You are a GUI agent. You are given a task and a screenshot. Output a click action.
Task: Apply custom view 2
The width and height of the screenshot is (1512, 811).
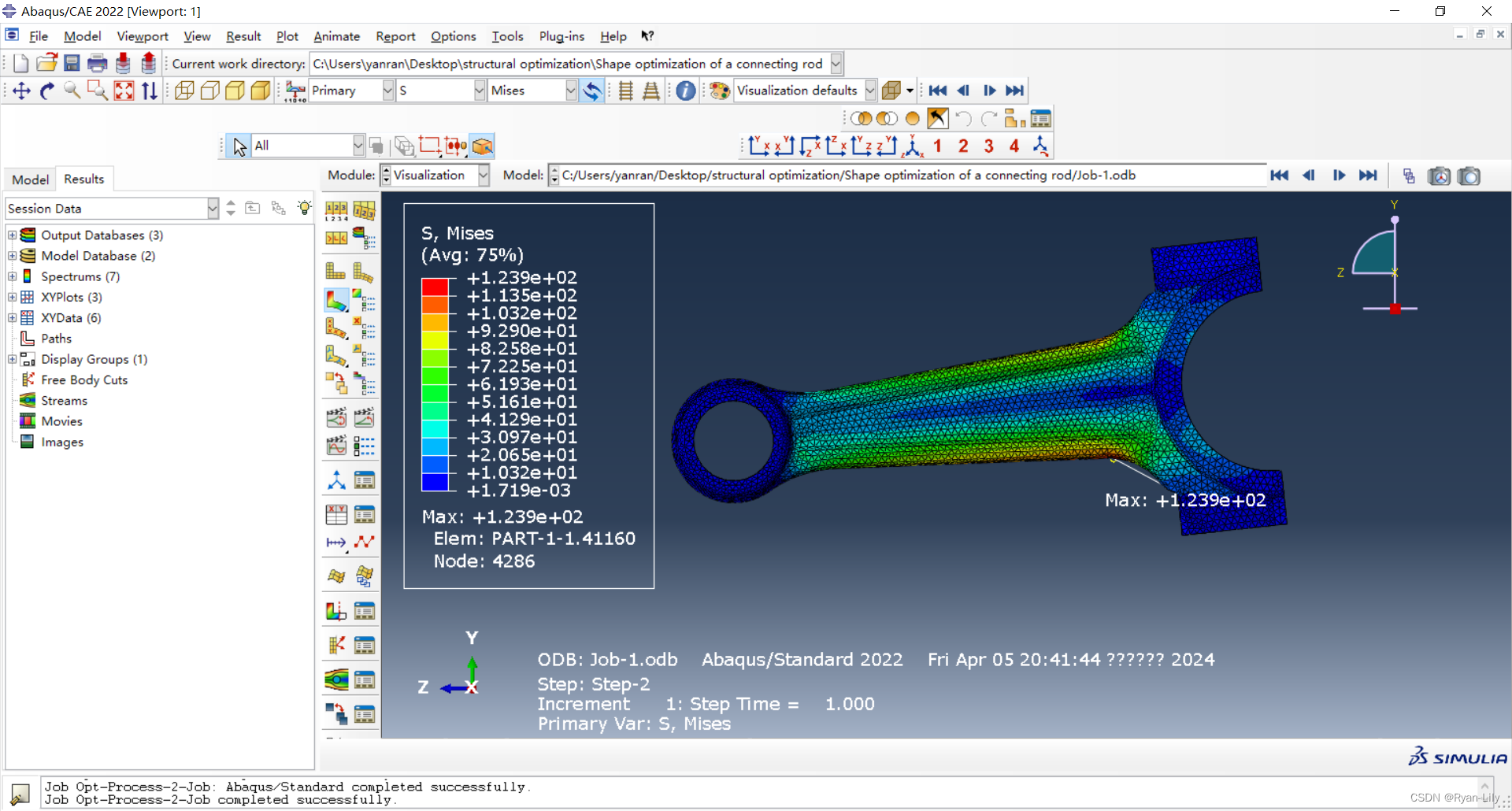click(963, 146)
